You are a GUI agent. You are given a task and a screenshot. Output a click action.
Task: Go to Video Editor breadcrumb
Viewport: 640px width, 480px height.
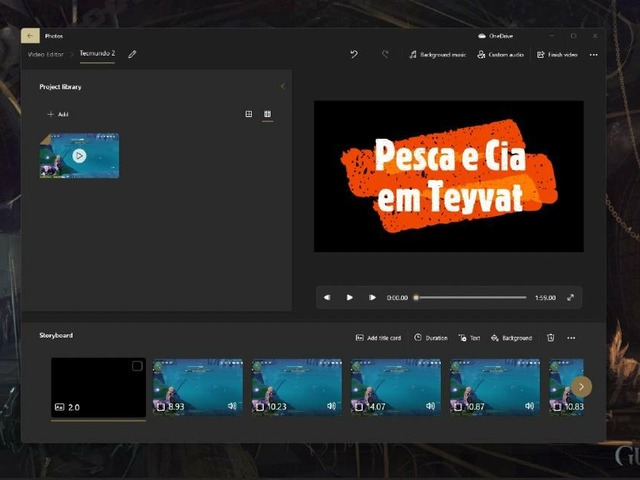[47, 54]
